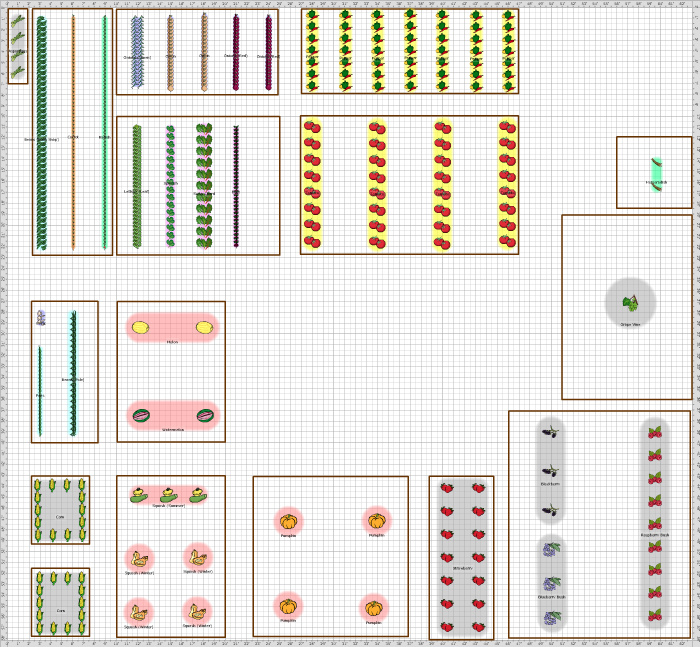Select the rightmost summer squash icon
Screen dimensions: 700x647
coord(198,495)
